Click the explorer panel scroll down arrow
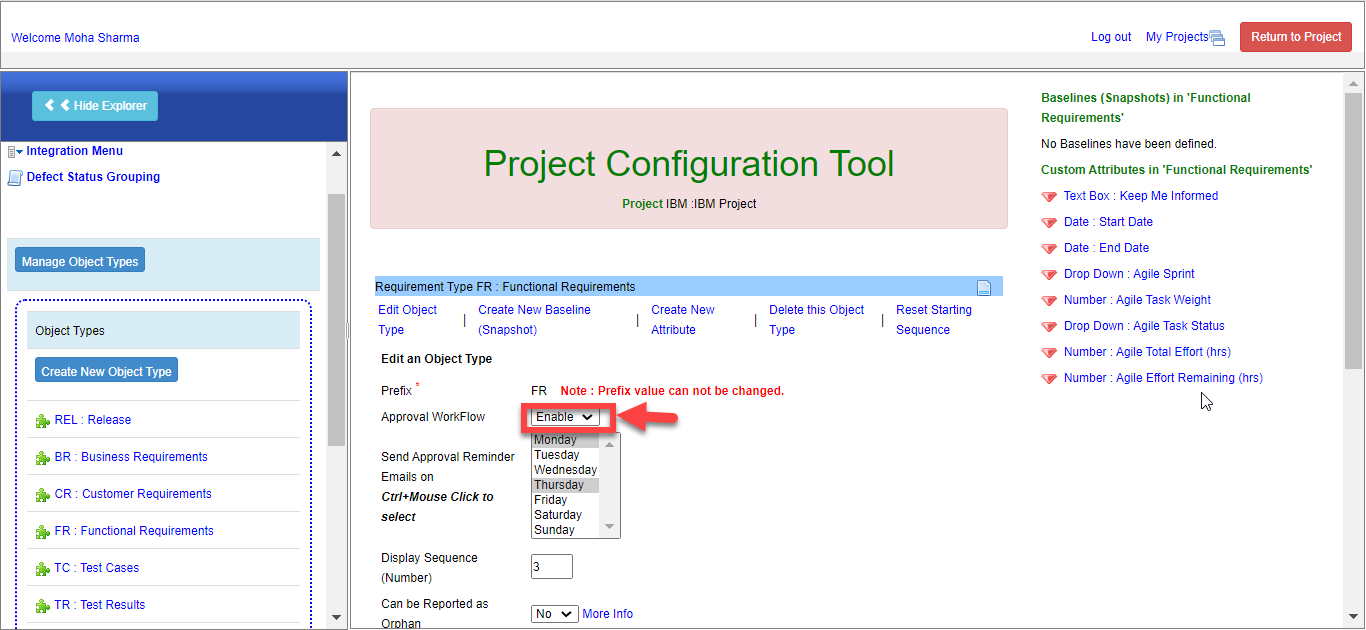1366x630 pixels. point(336,616)
